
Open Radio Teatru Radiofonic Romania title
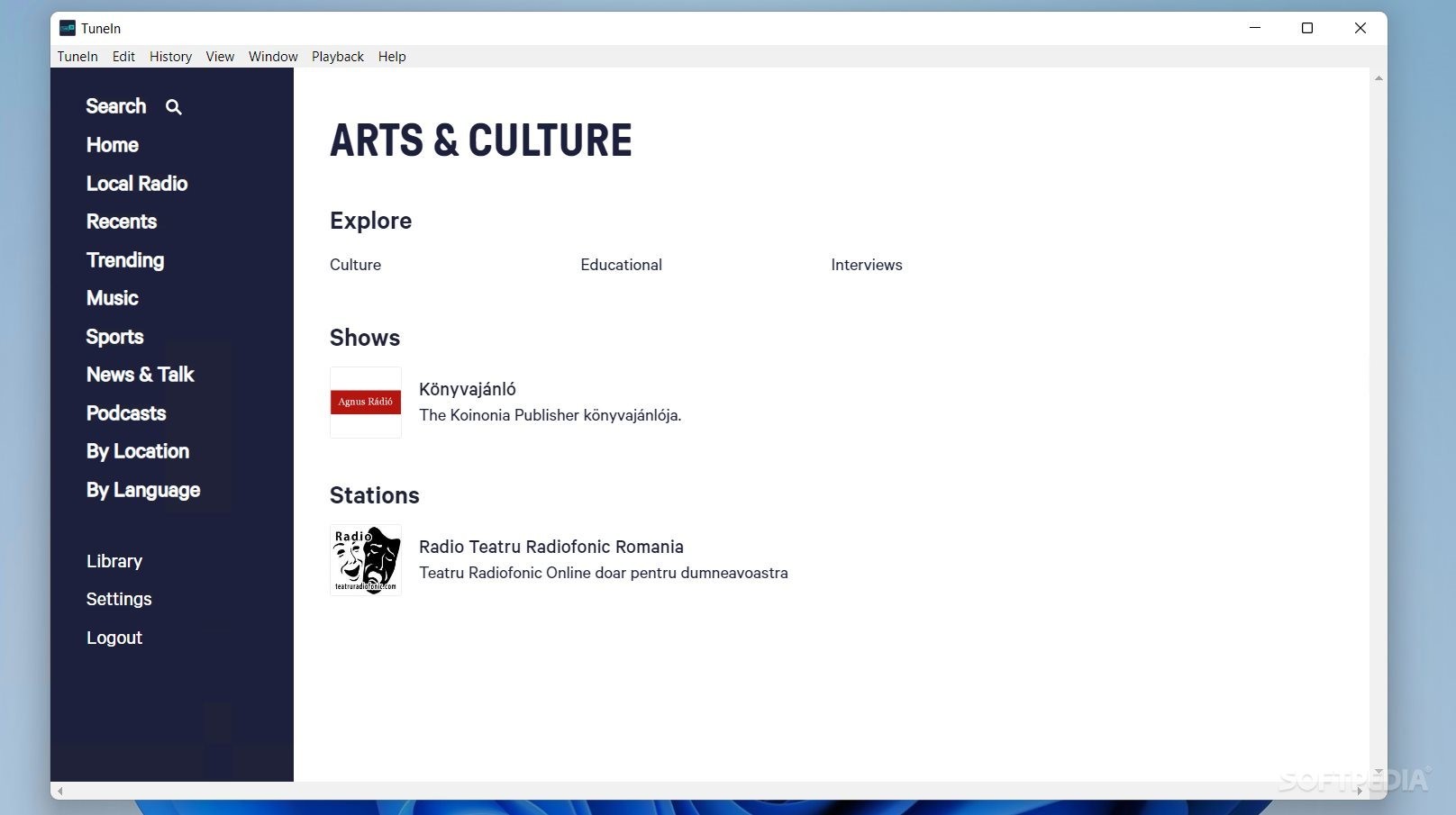point(551,547)
